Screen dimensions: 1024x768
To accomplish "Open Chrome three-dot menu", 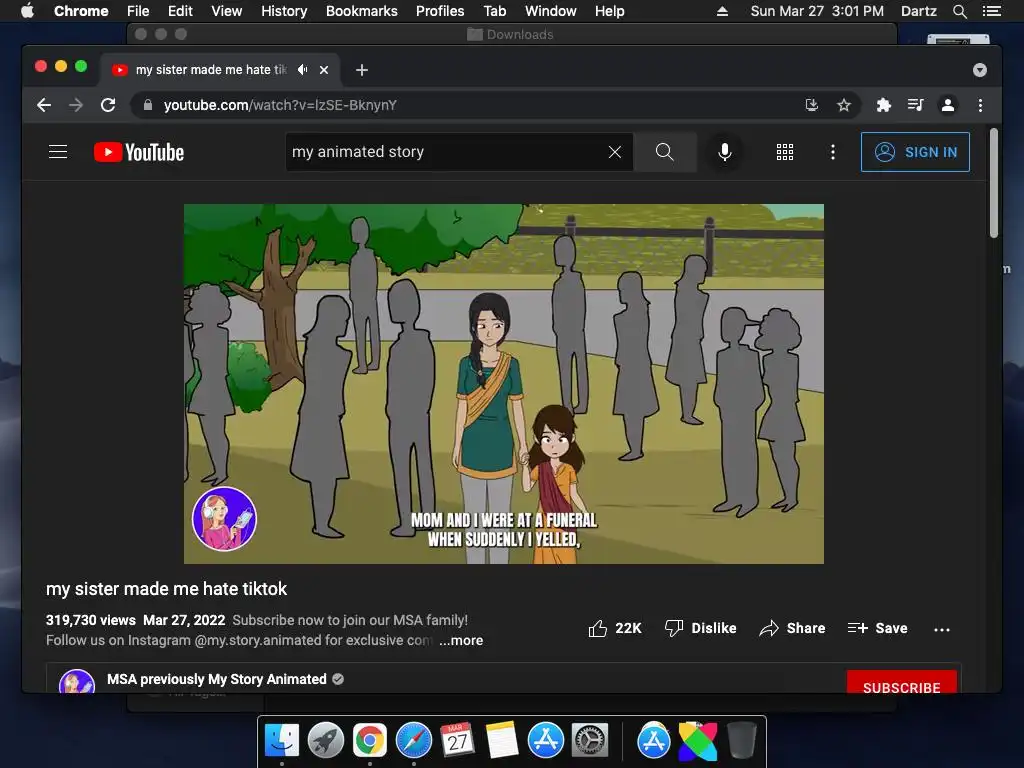I will (980, 105).
